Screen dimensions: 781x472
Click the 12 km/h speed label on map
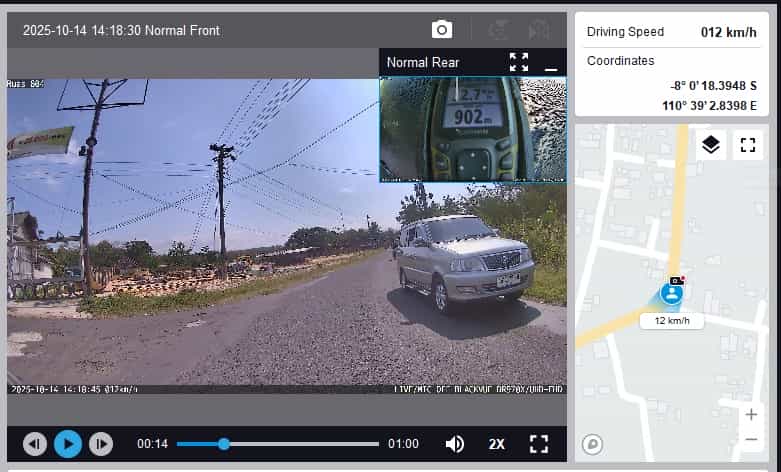point(672,321)
